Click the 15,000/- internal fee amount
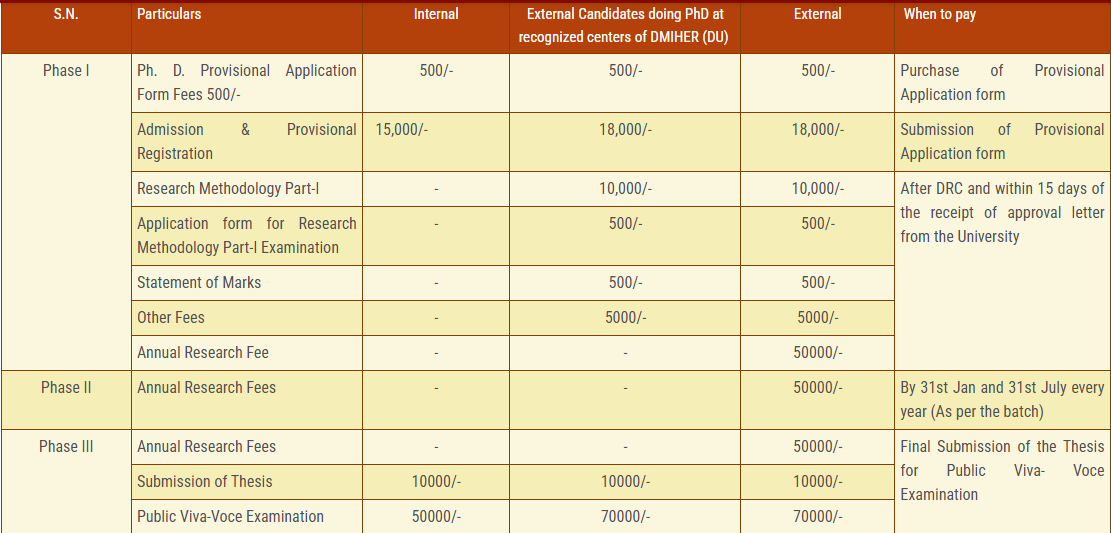Screen dimensions: 1111x533 pyautogui.click(x=402, y=130)
